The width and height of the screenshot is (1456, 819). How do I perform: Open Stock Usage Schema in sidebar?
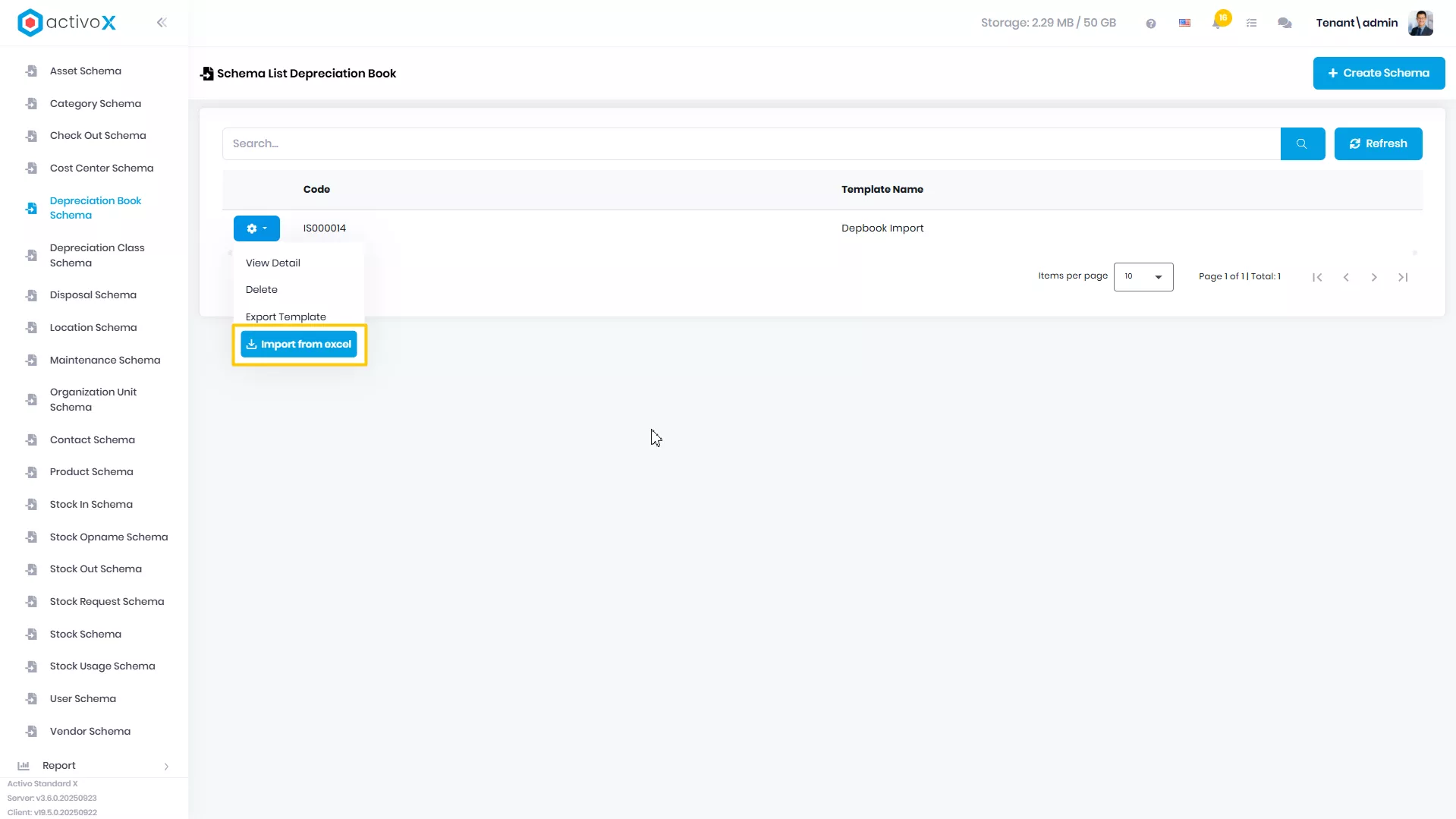(x=102, y=666)
